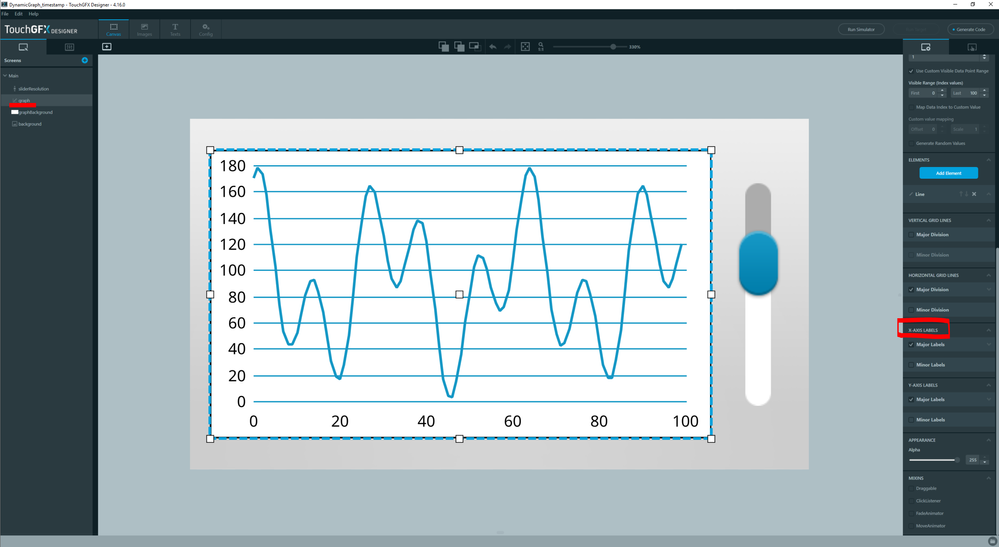Enable the FadeAnimator mixin
This screenshot has height=547, width=999.
[911, 513]
